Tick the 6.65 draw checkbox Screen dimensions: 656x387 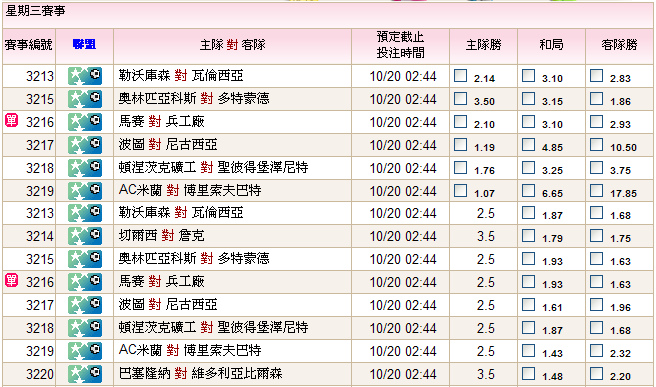point(528,190)
